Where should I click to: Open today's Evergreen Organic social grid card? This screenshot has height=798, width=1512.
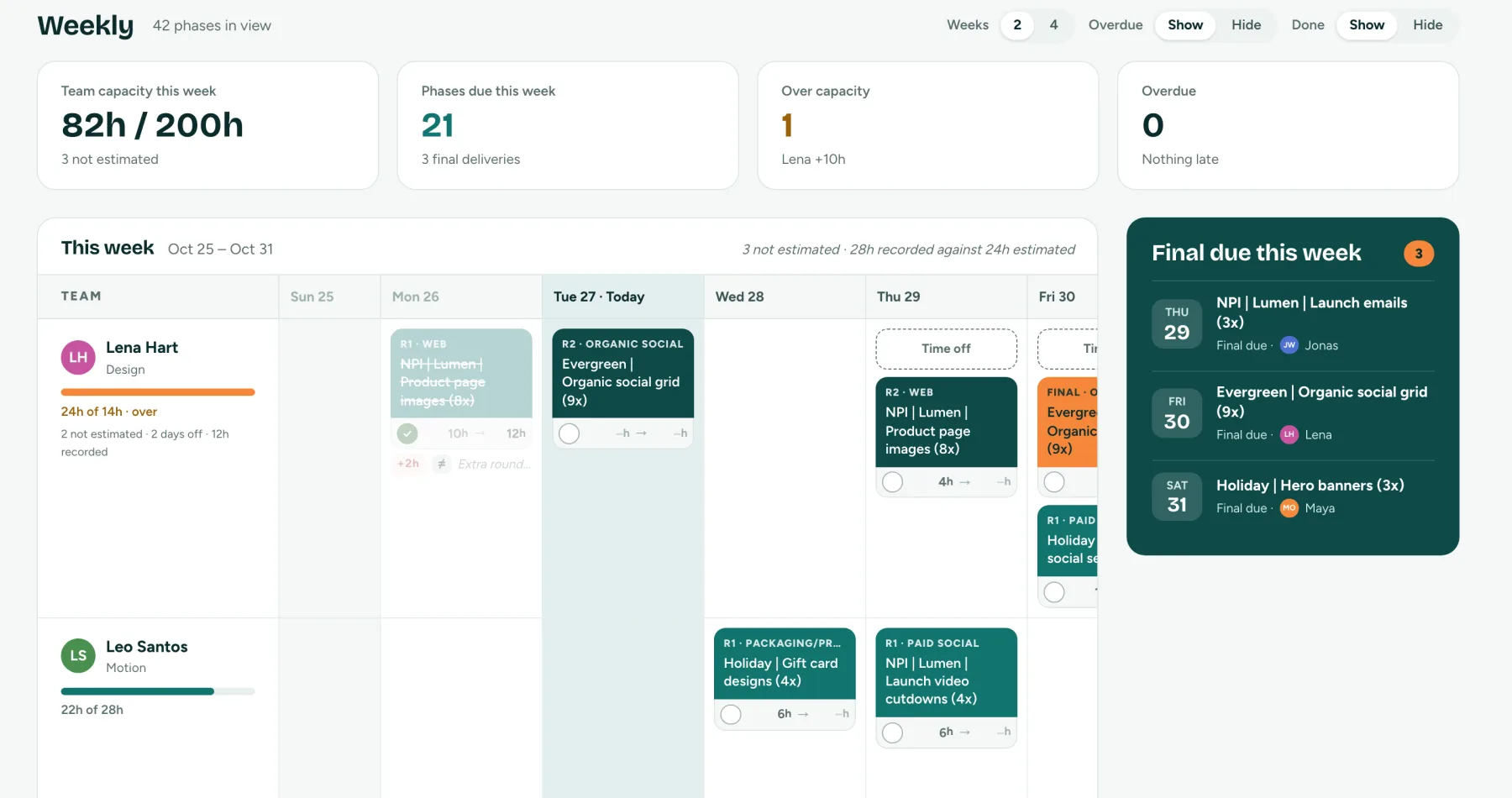click(622, 373)
